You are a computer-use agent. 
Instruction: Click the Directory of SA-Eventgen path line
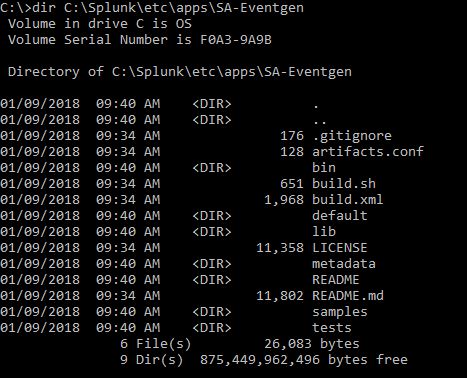click(x=180, y=72)
